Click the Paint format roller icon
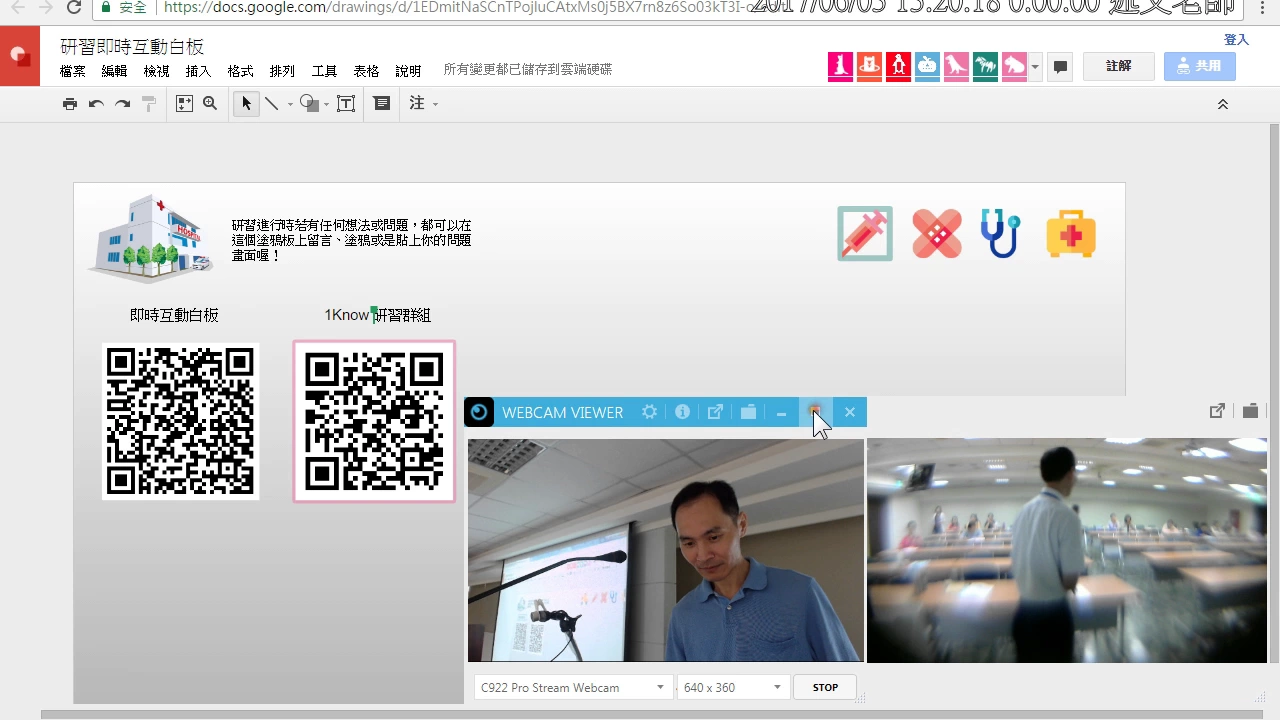The width and height of the screenshot is (1280, 720). (x=149, y=104)
